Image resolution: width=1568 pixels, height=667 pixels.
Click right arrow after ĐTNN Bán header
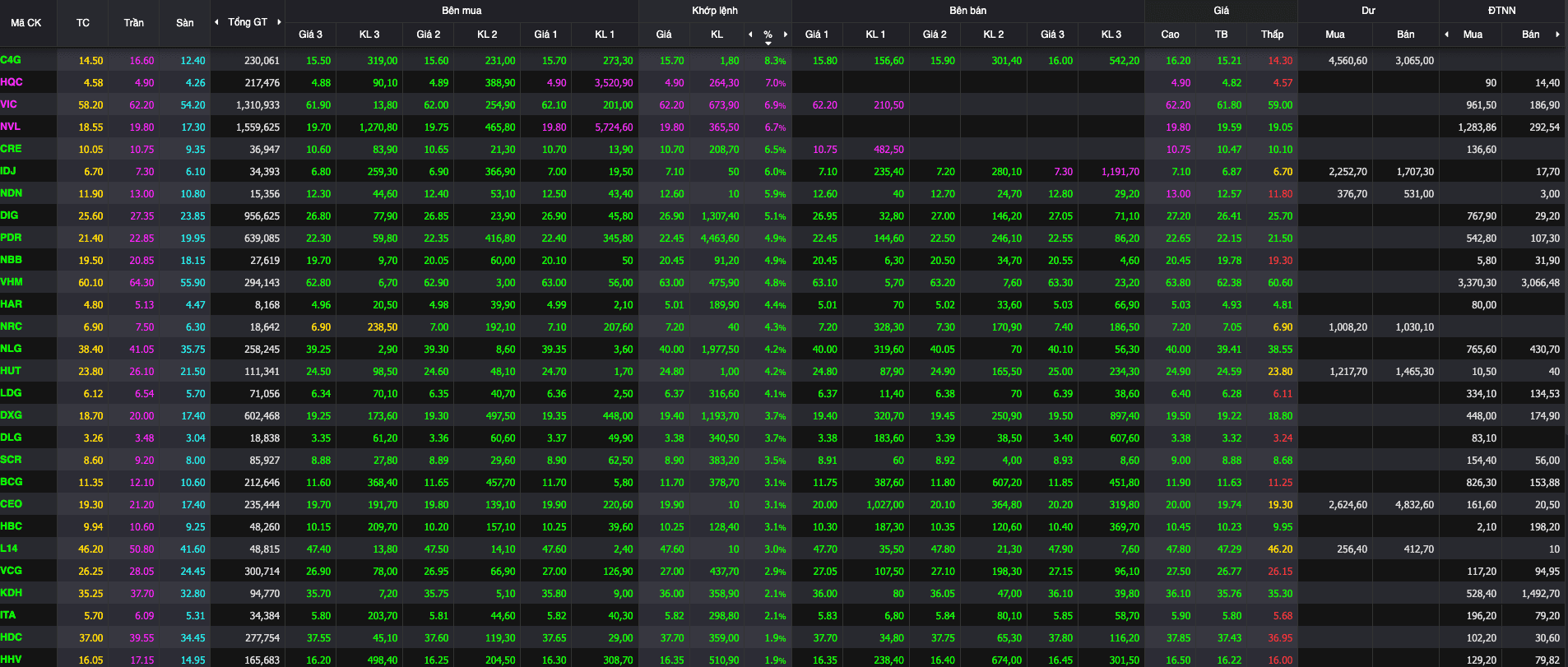coord(1557,35)
